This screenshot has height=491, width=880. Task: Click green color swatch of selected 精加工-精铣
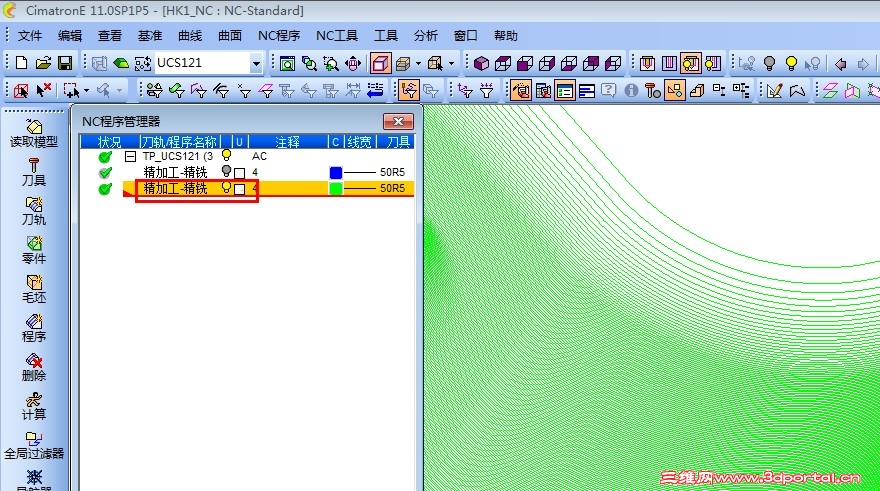click(336, 189)
